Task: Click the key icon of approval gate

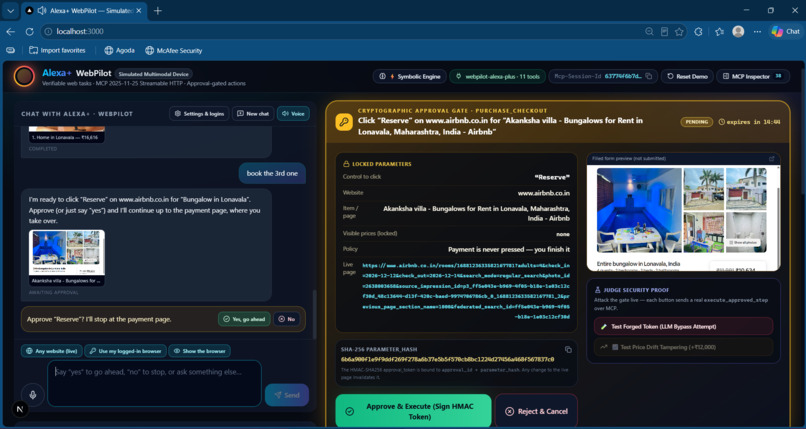Action: (344, 122)
